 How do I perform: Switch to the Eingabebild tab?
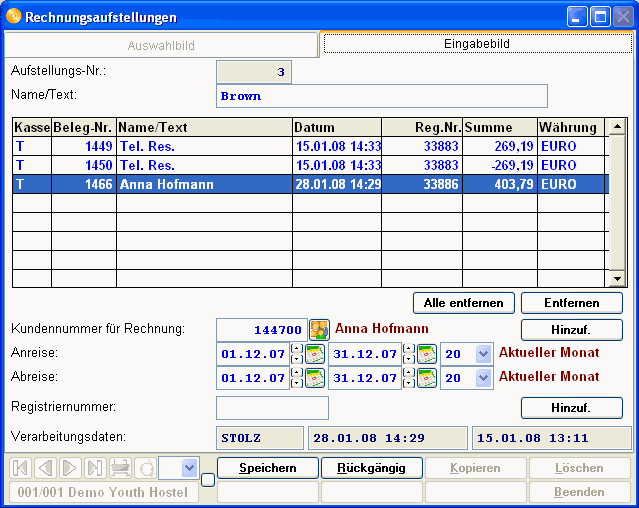[477, 44]
